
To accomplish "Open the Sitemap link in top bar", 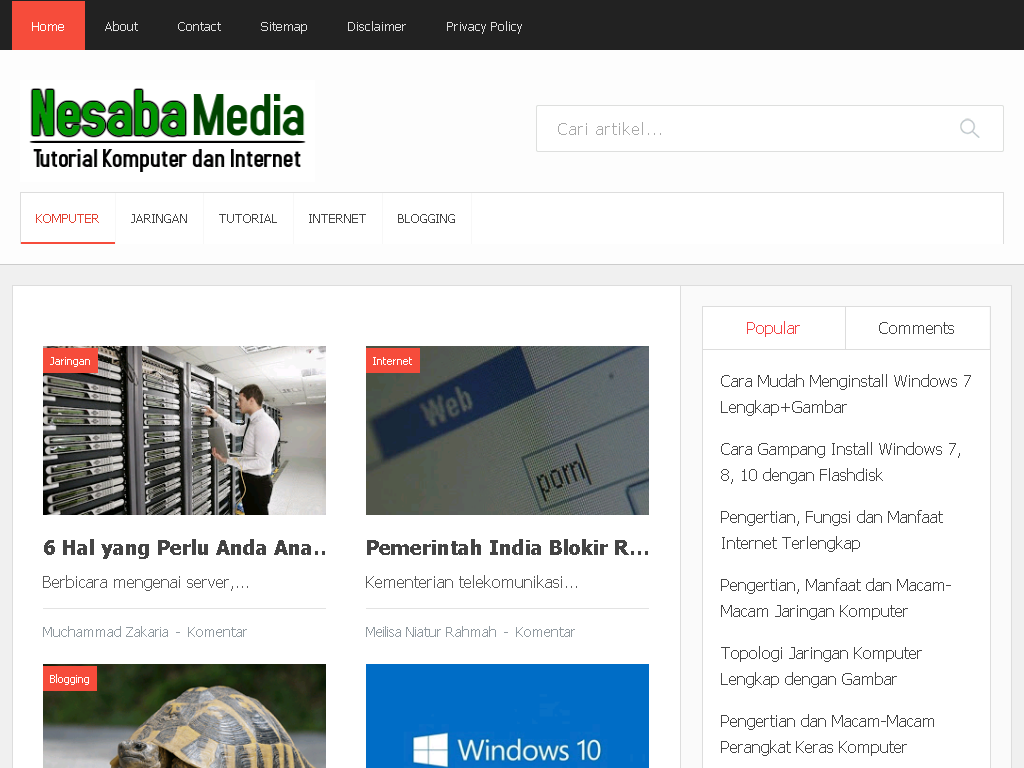I will coord(284,26).
